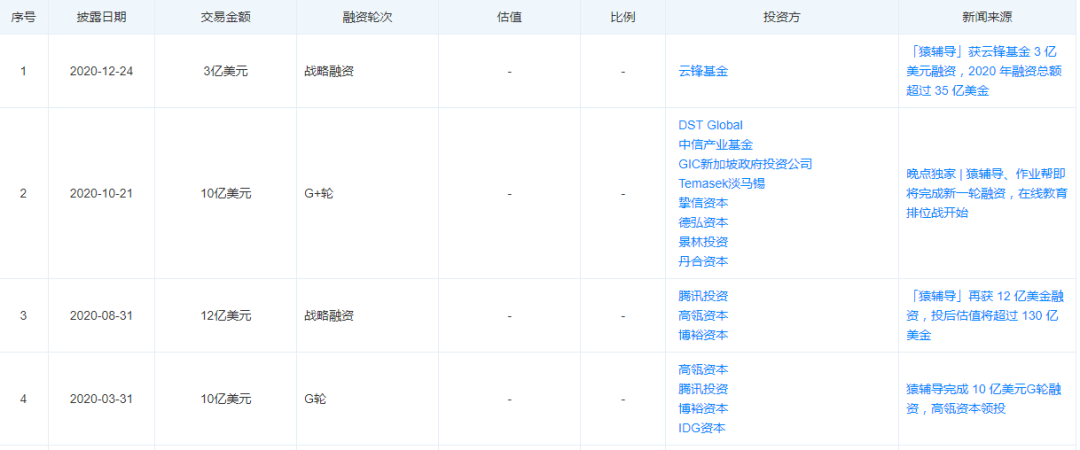Image resolution: width=1080 pixels, height=450 pixels.
Task: Click the 比例 column header
Action: [x=623, y=17]
